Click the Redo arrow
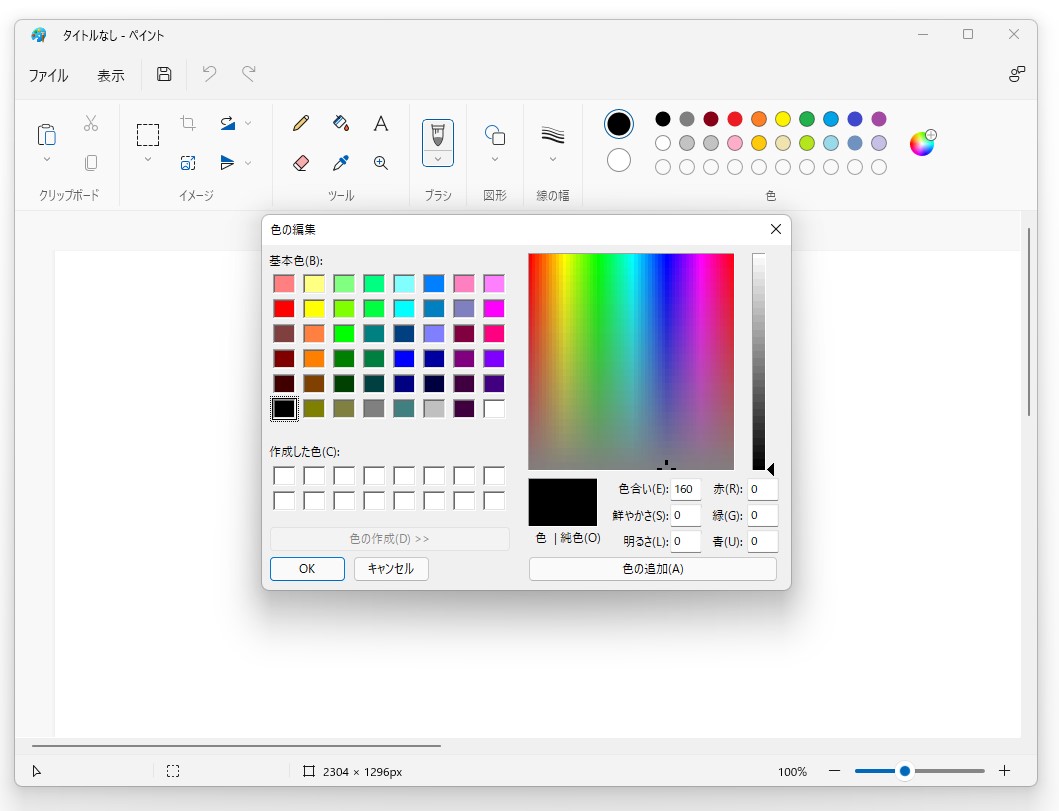 [x=249, y=74]
